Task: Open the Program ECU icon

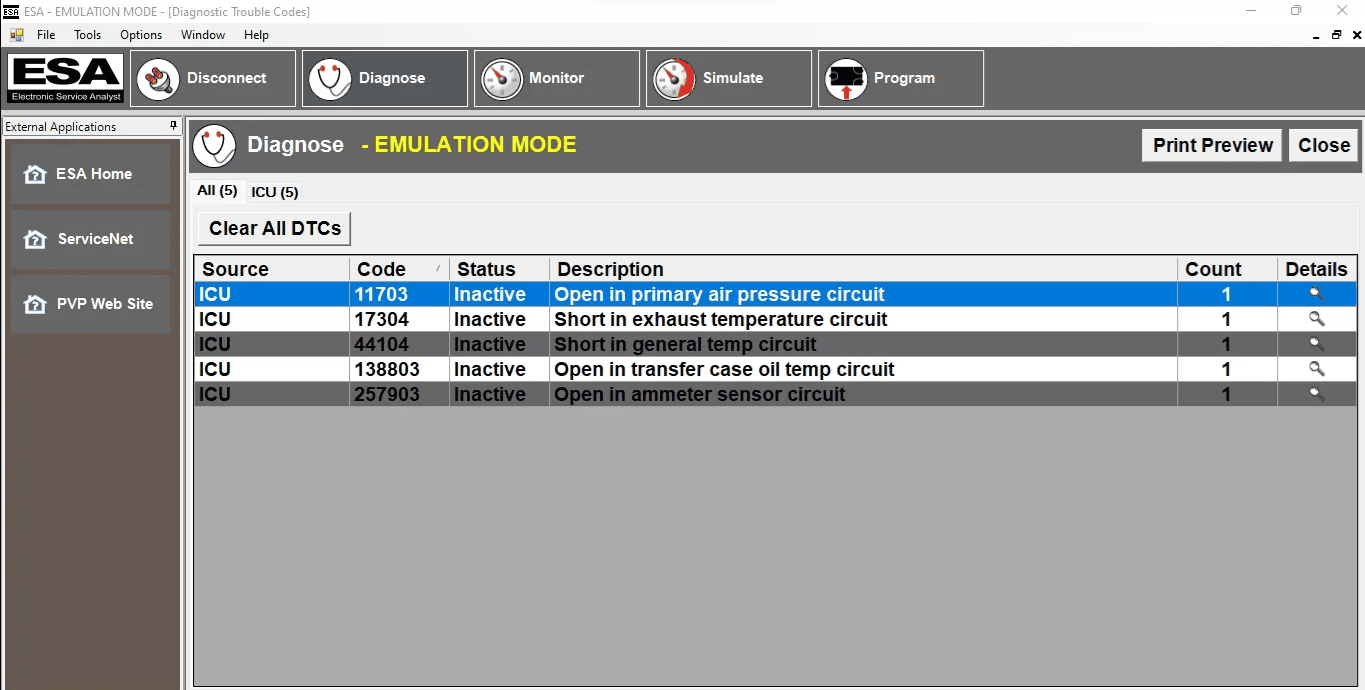Action: coord(846,78)
